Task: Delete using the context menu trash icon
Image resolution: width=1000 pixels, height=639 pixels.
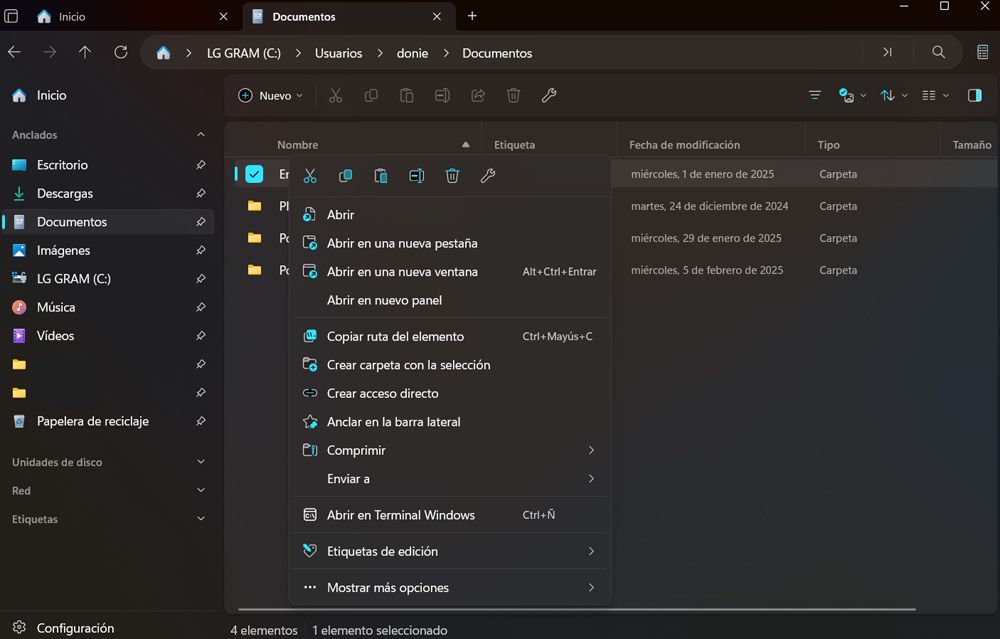Action: coord(452,176)
